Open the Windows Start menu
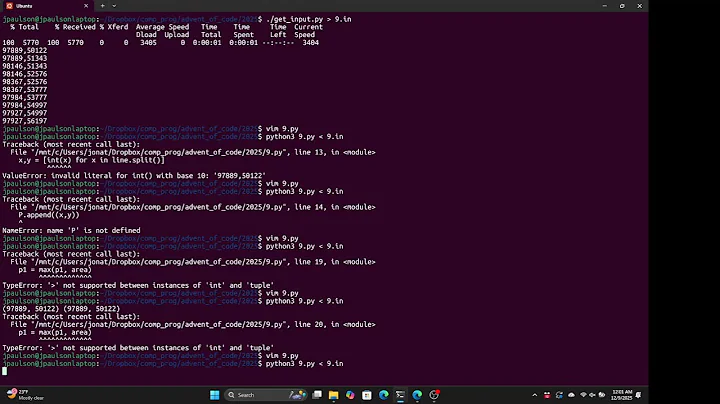720x404 pixels. [x=214, y=395]
